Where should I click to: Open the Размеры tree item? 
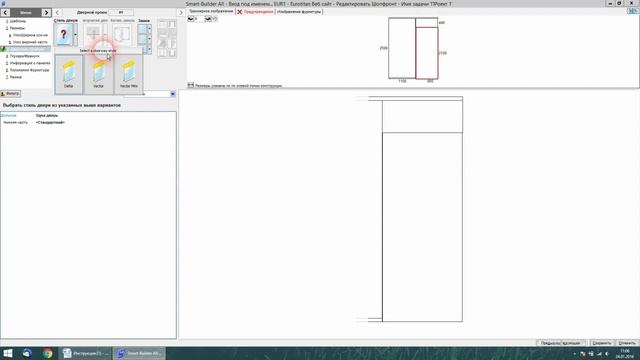point(17,28)
